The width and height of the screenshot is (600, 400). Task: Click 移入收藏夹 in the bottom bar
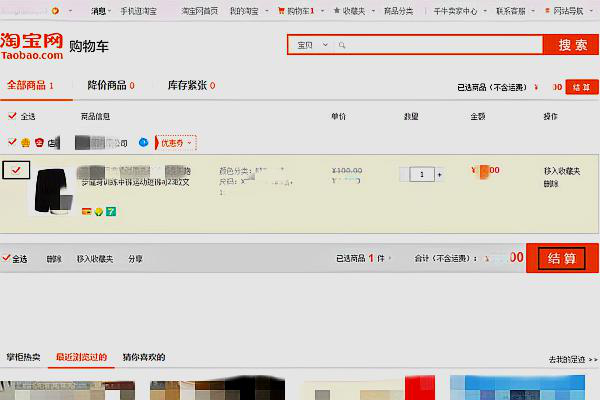point(95,259)
